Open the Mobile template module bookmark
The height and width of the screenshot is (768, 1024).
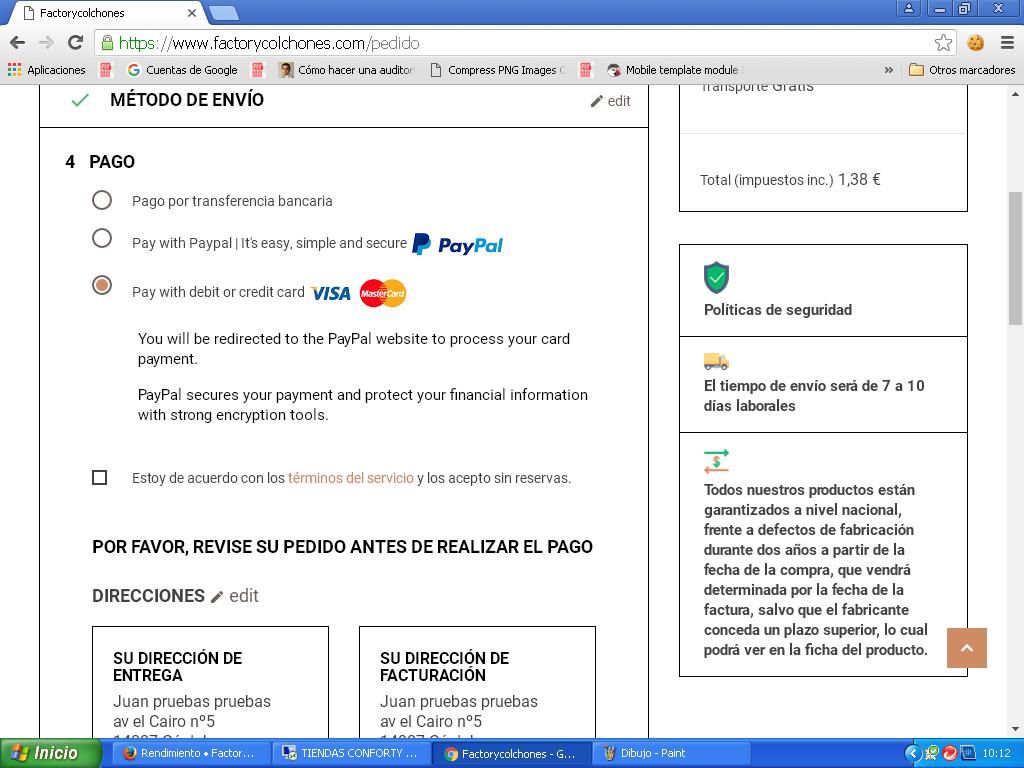pyautogui.click(x=673, y=70)
